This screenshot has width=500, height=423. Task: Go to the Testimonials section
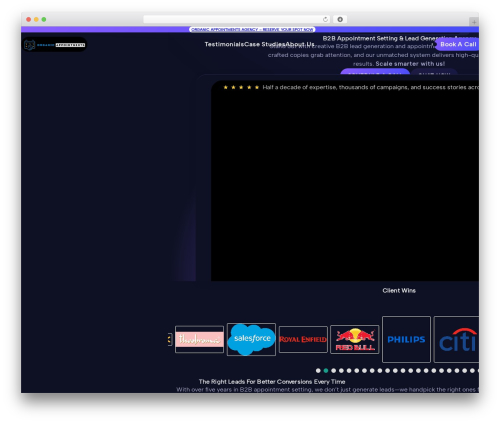click(x=224, y=44)
